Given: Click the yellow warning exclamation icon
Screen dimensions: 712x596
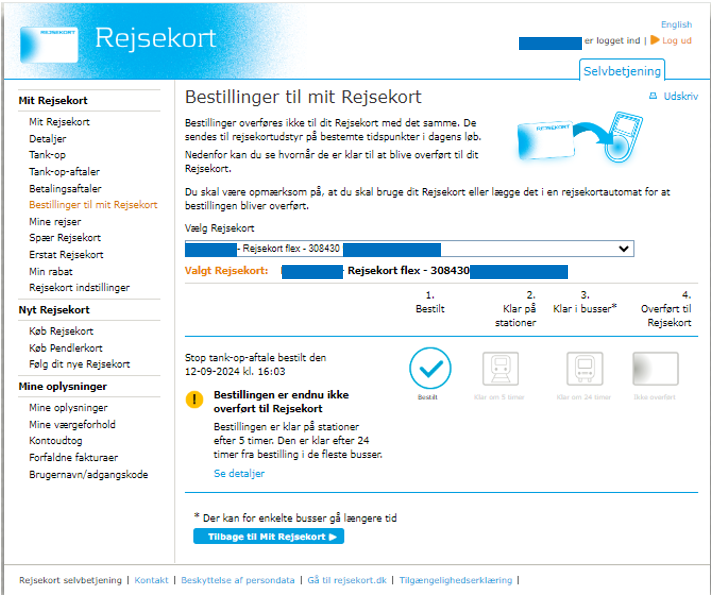Looking at the screenshot, I should pyautogui.click(x=195, y=400).
